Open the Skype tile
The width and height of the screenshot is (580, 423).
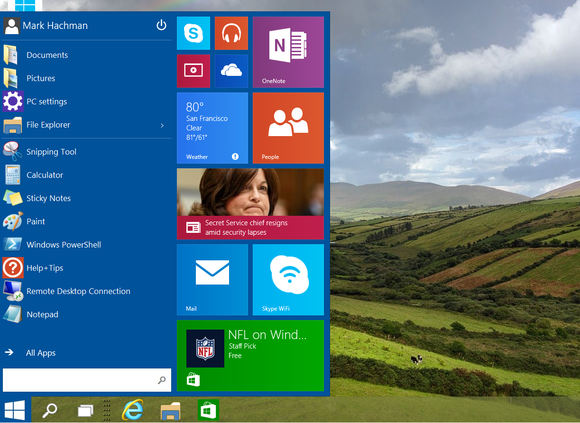click(193, 33)
